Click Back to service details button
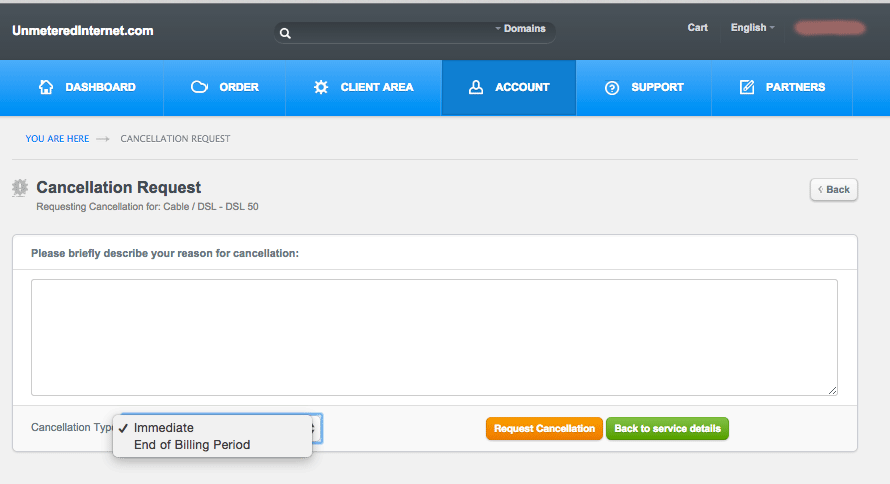Image resolution: width=890 pixels, height=484 pixels. (668, 428)
